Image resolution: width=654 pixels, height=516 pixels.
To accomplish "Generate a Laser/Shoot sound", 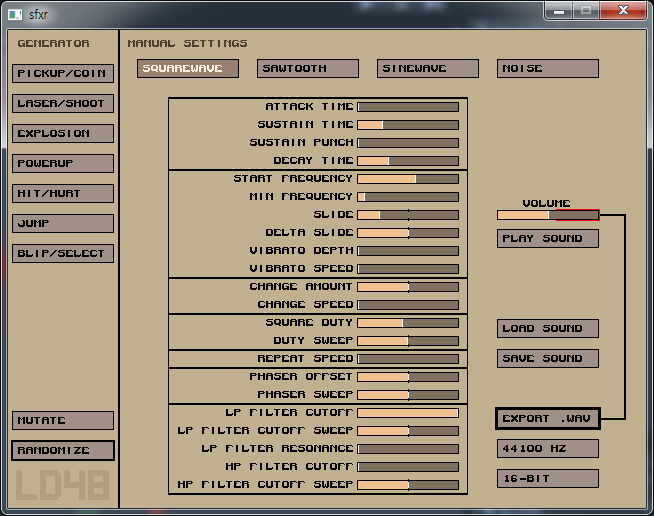I will (x=63, y=103).
